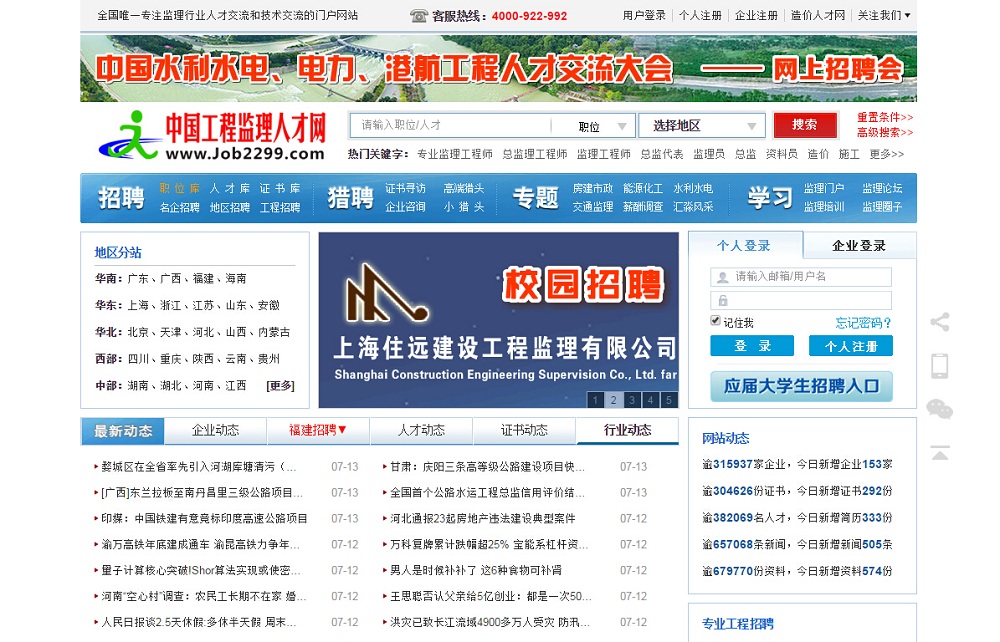Click region link 四川
Viewport: 1000px width, 642px height.
pos(138,359)
